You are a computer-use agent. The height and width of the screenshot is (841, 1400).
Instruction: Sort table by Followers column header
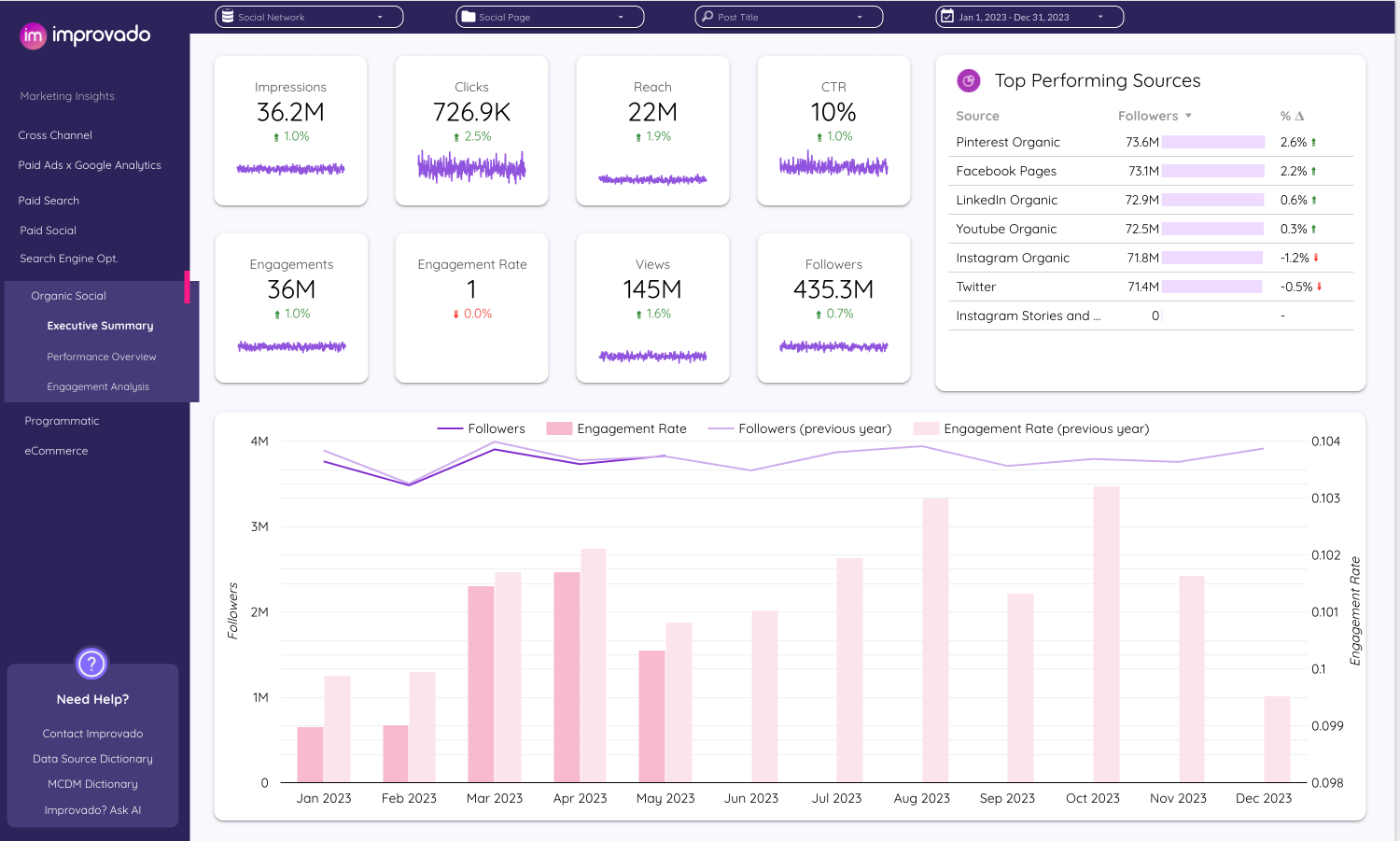1148,116
